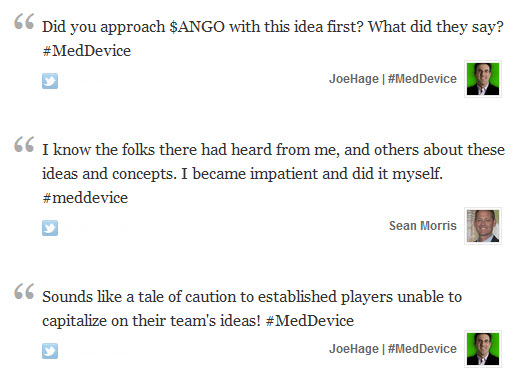Image resolution: width=531 pixels, height=392 pixels.
Task: Click the Twitter icon under the 'tale of caution' tweet
Action: tap(50, 351)
